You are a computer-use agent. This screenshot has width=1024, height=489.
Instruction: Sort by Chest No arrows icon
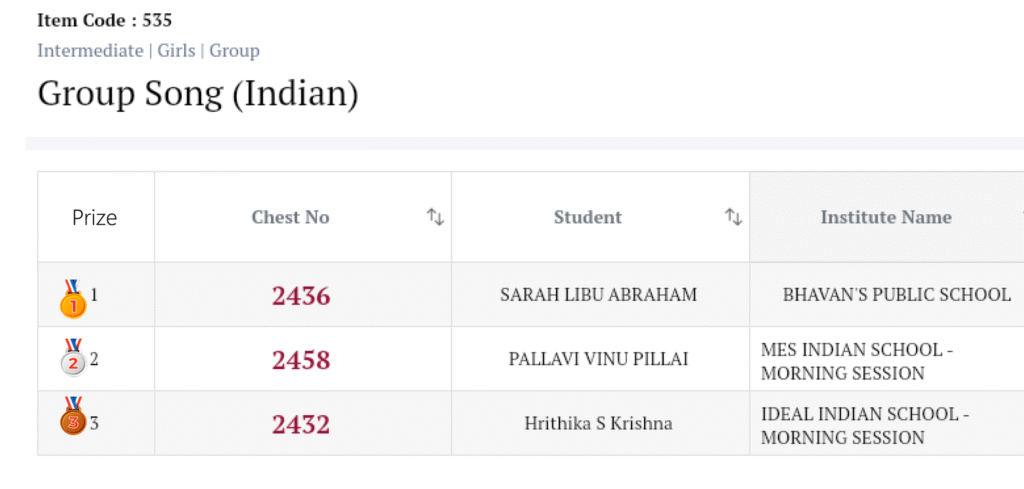435,217
